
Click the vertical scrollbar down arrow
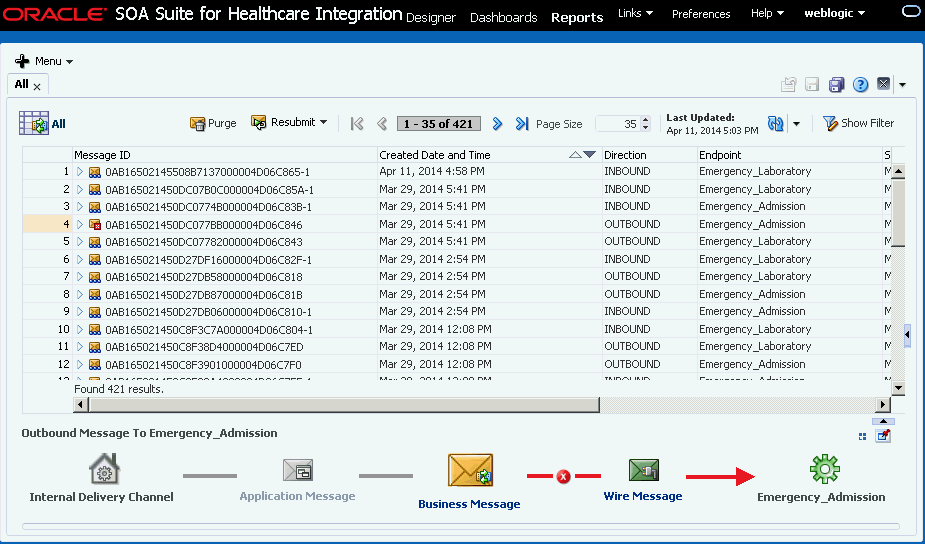tap(898, 388)
